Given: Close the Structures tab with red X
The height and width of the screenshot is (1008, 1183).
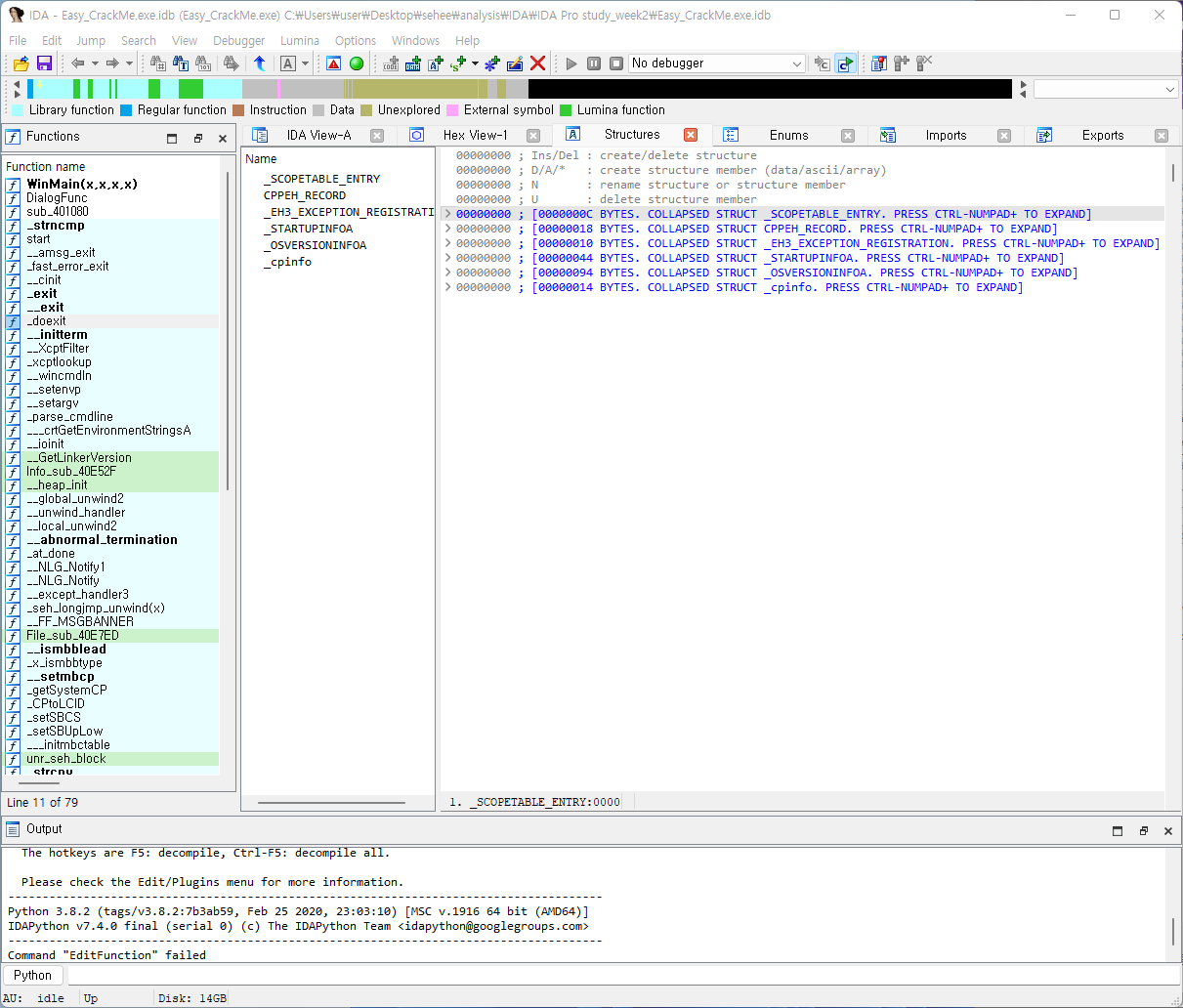Looking at the screenshot, I should click(x=691, y=135).
